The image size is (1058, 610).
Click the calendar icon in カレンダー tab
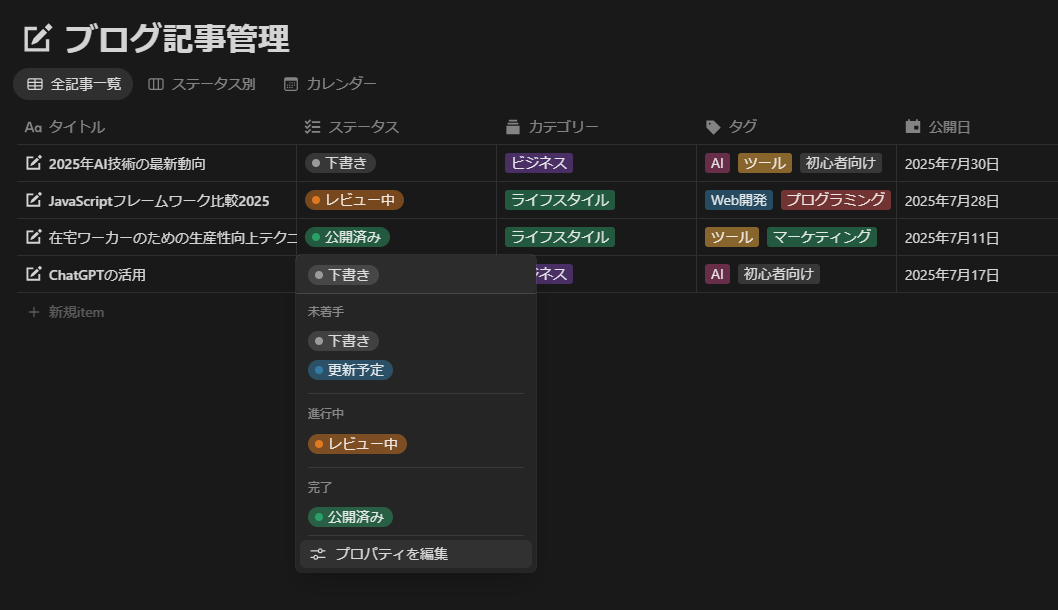pyautogui.click(x=291, y=84)
